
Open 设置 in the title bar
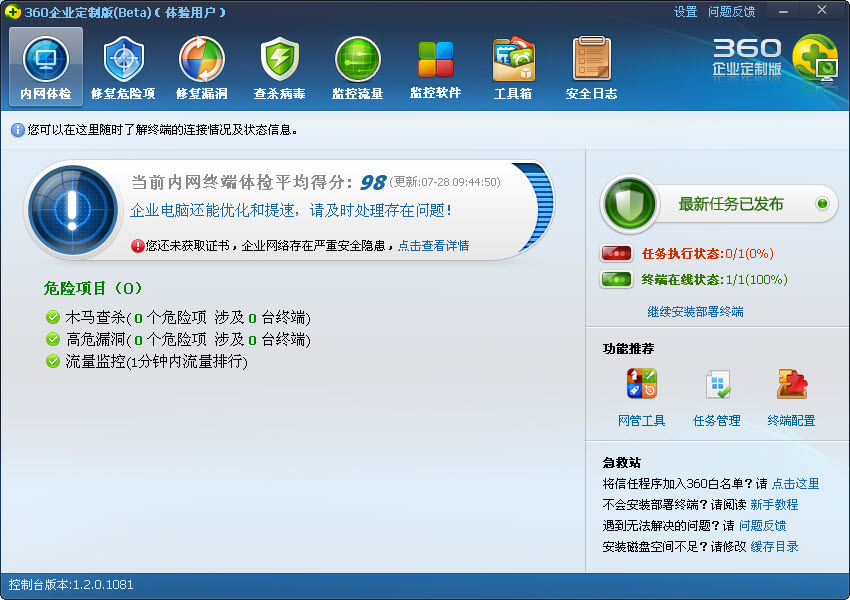(x=685, y=11)
